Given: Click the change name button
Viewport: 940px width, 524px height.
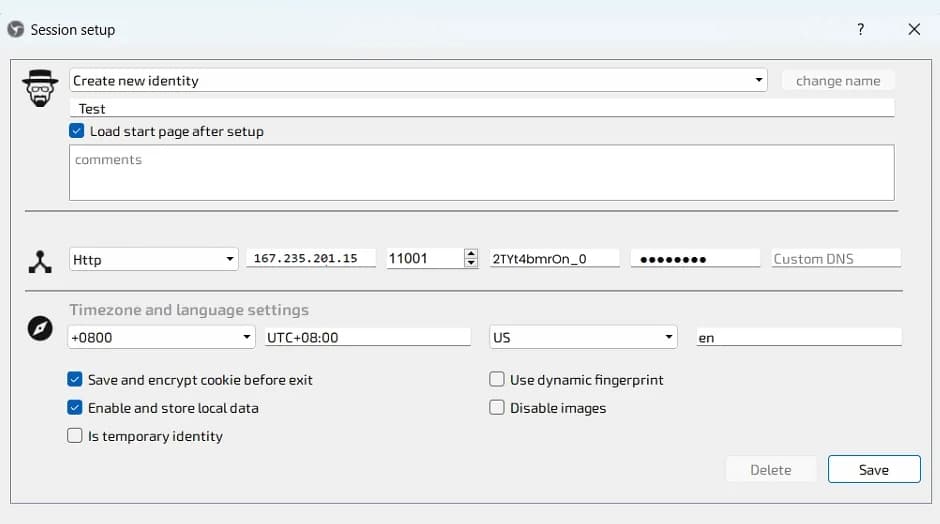Looking at the screenshot, I should pos(838,81).
